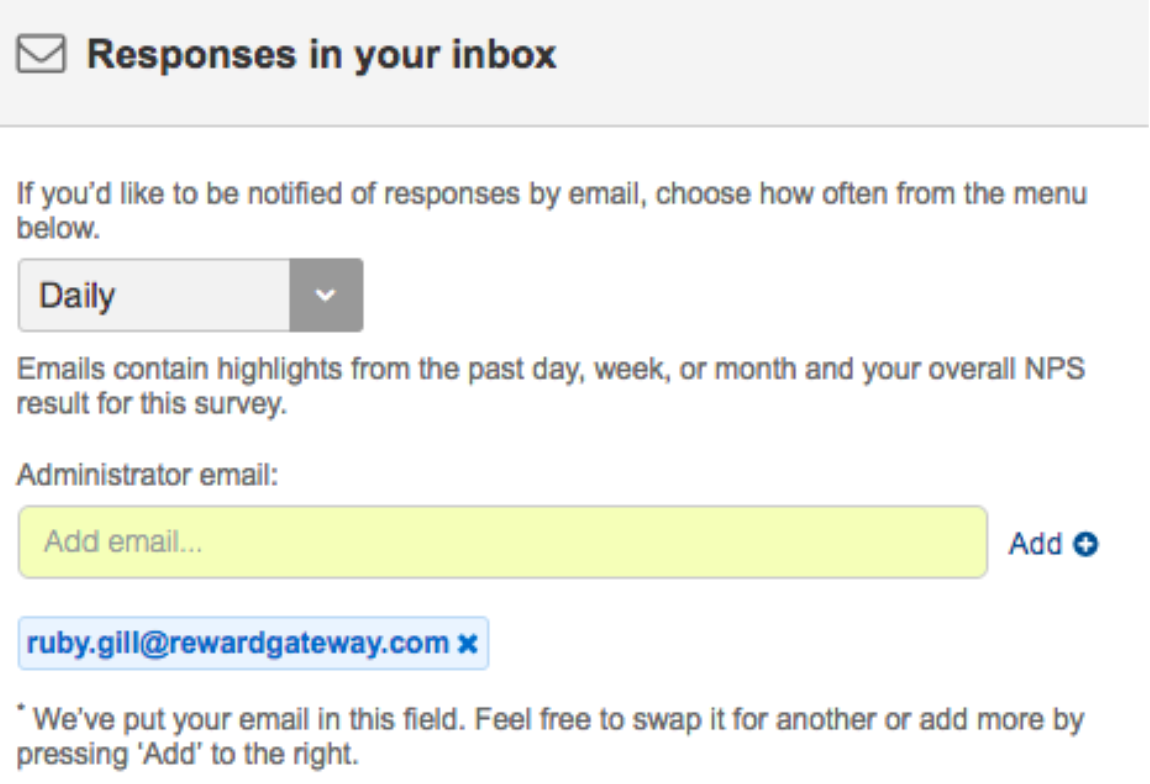Focus the 'Add email...' input field
Image resolution: width=1150 pixels, height=784 pixels.
502,542
